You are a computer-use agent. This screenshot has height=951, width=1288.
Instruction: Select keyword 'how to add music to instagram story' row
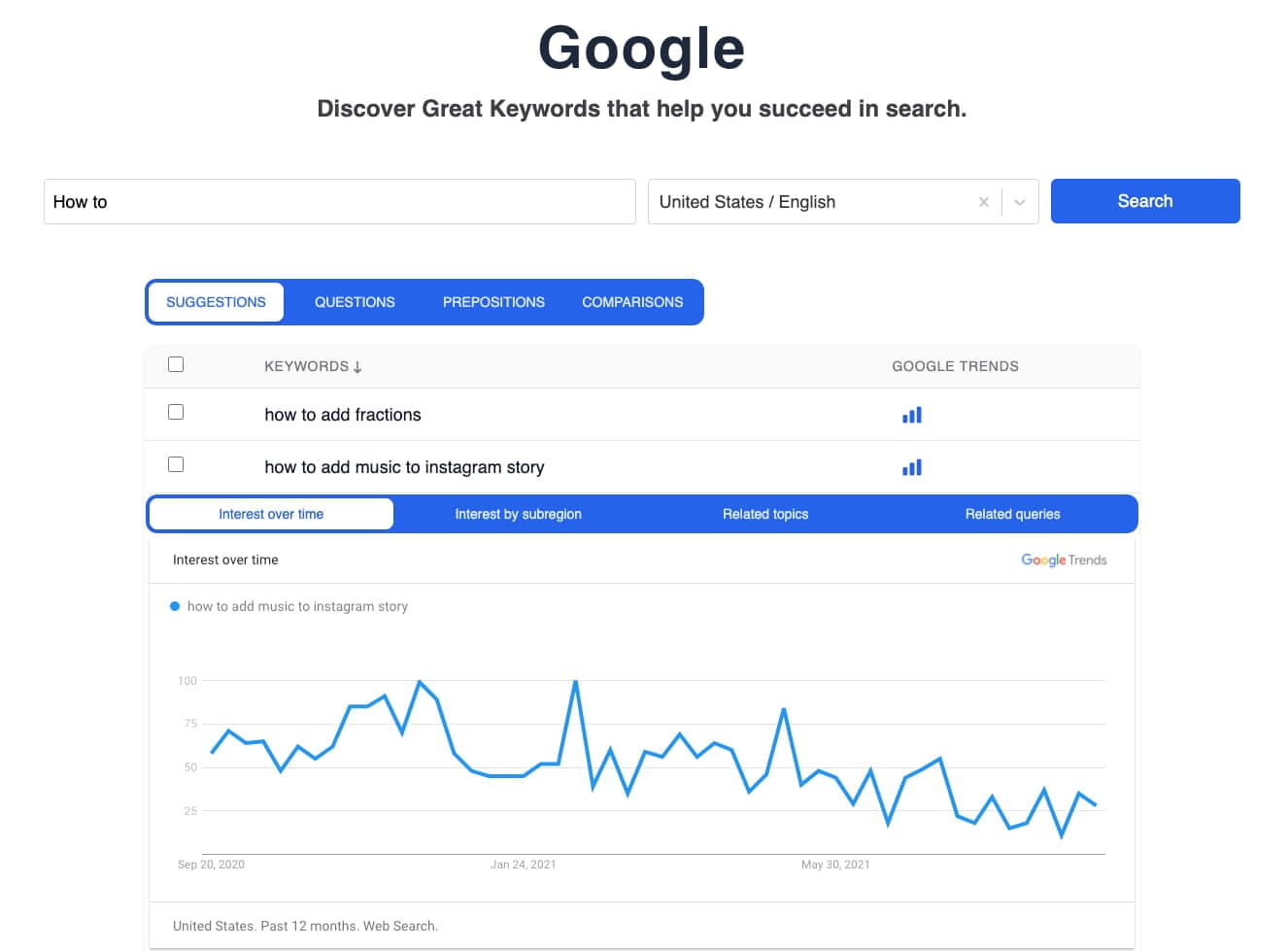pos(641,467)
